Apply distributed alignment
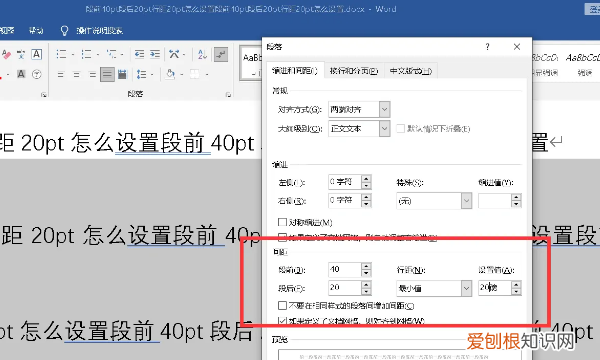 click(122, 75)
